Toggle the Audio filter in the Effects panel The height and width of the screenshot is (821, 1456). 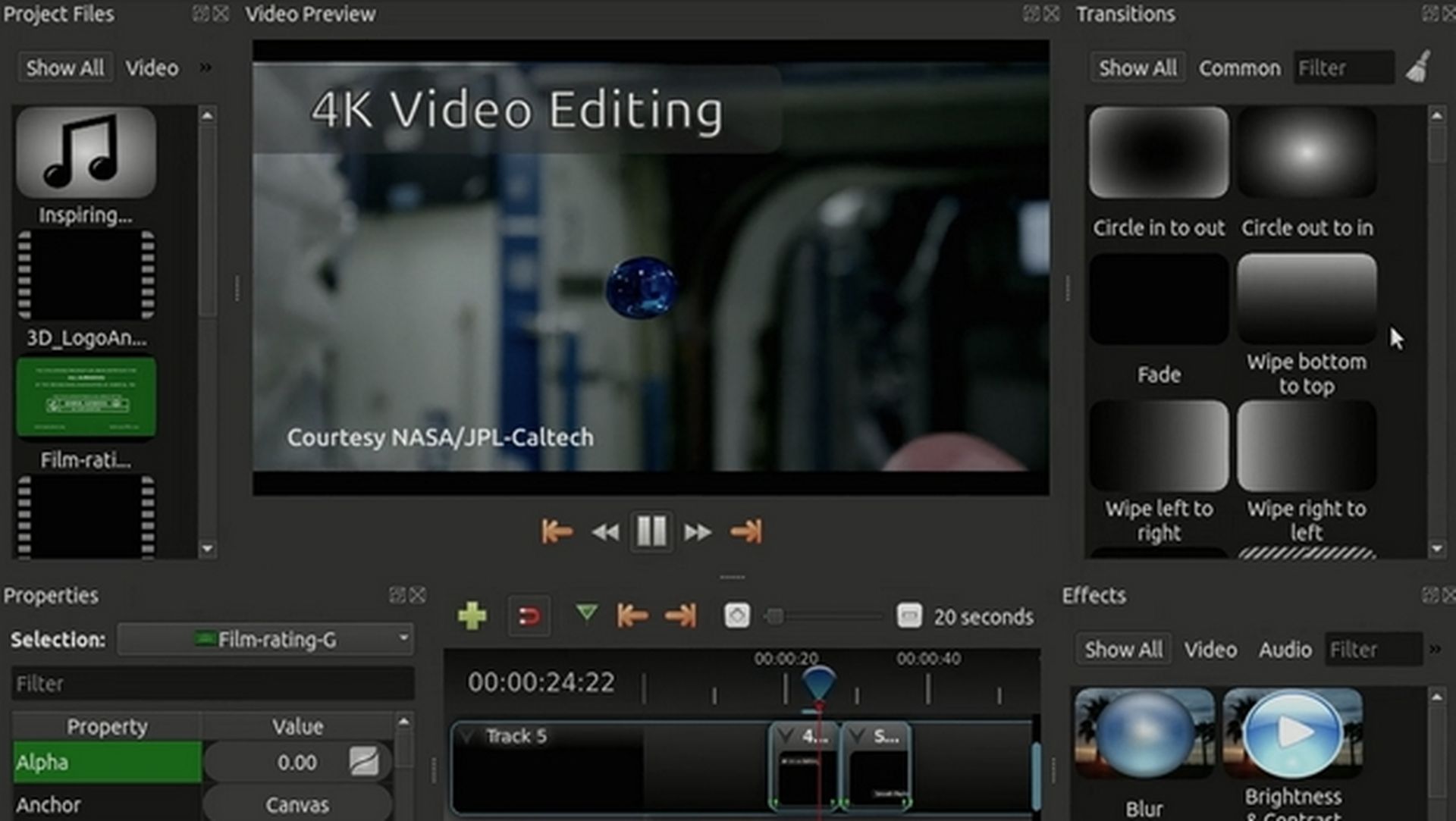[1285, 649]
